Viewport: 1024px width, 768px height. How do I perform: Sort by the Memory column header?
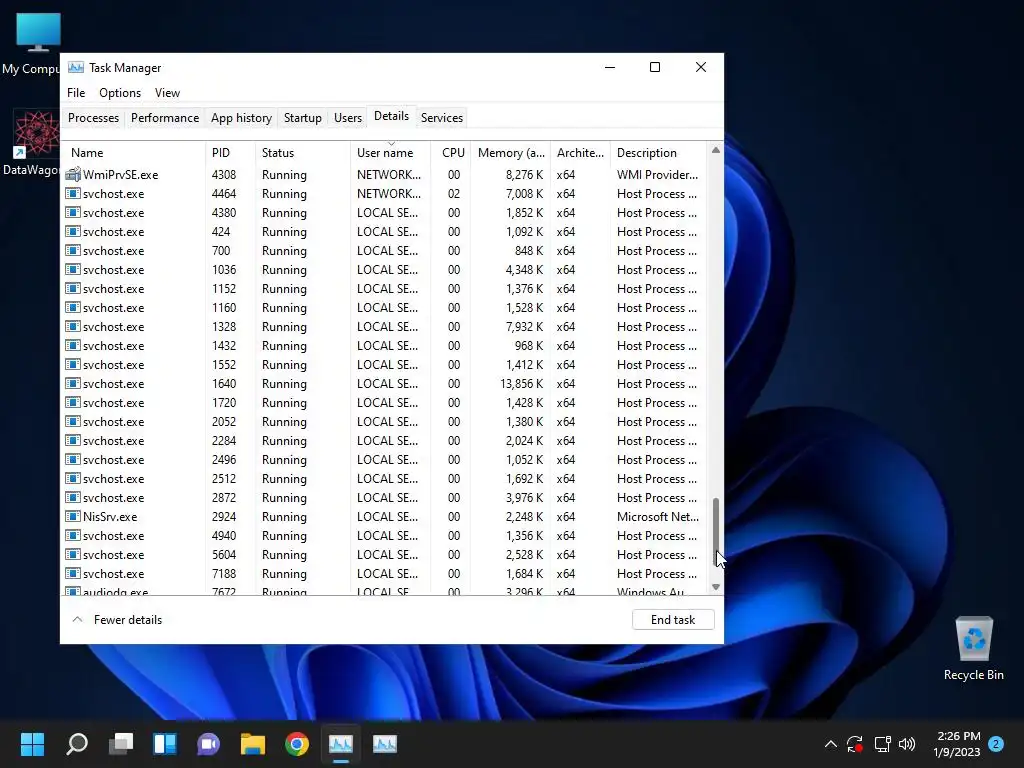coord(510,153)
